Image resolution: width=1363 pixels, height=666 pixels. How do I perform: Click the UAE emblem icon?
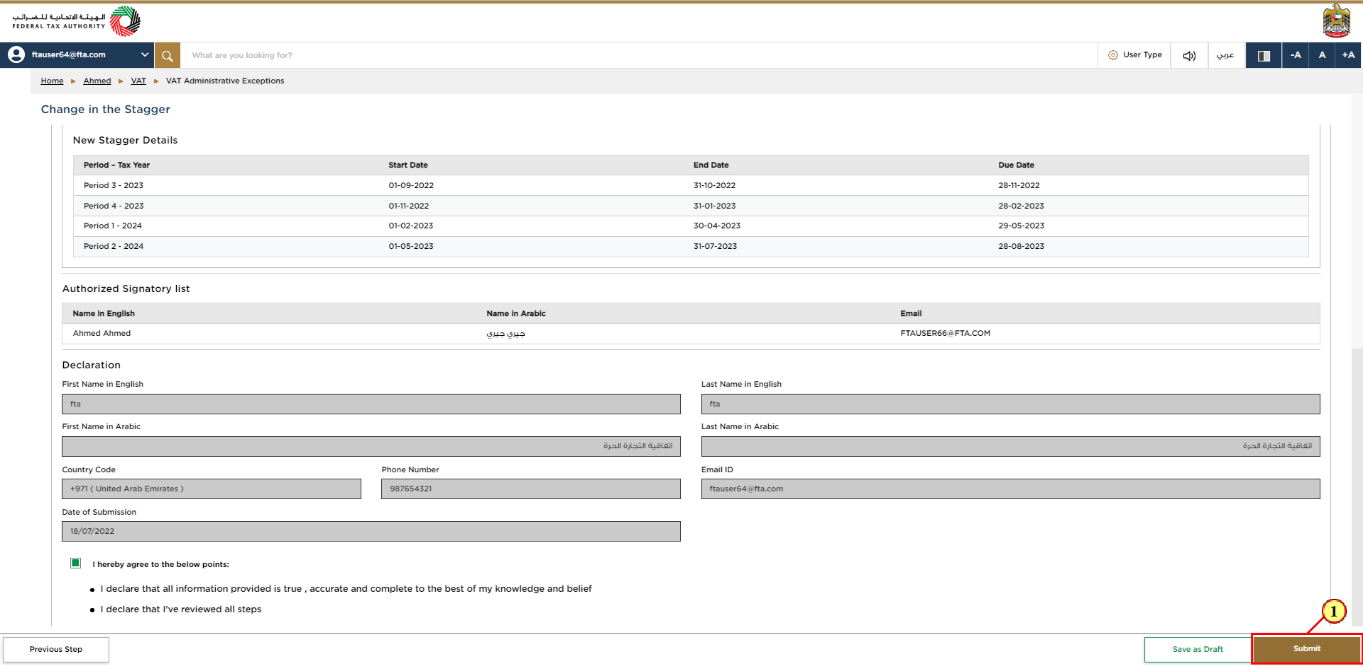[1336, 21]
